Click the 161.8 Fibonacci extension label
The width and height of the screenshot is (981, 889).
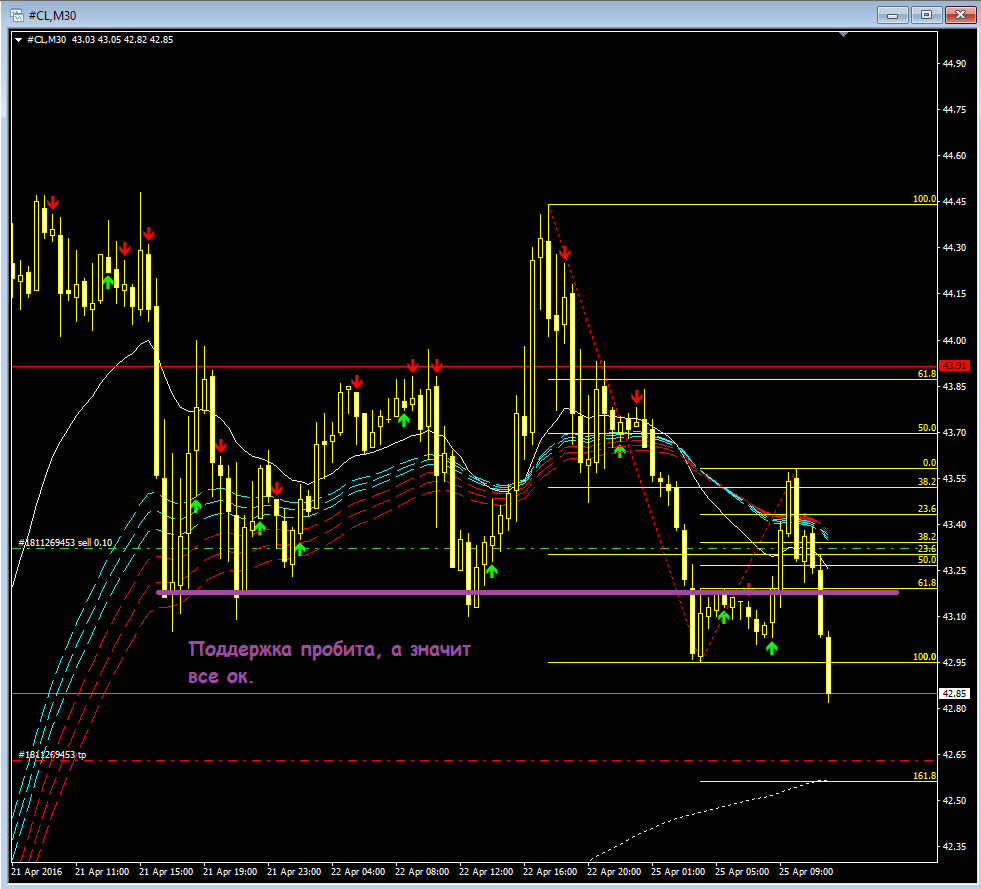point(925,776)
